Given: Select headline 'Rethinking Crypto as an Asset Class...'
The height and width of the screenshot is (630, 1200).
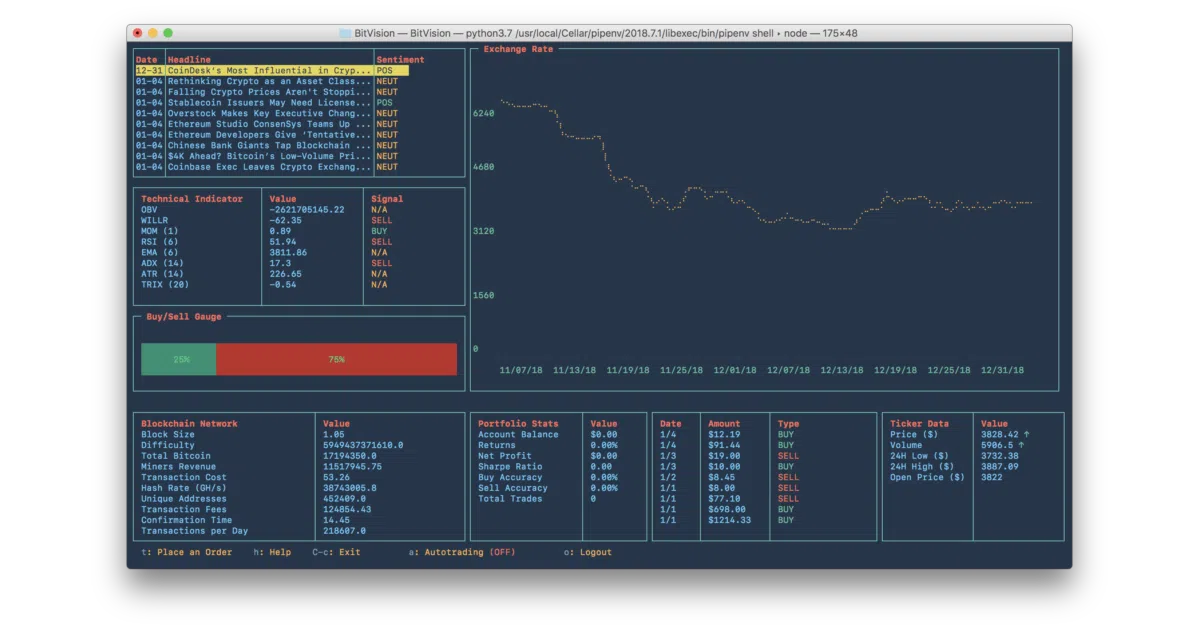Looking at the screenshot, I should click(269, 82).
